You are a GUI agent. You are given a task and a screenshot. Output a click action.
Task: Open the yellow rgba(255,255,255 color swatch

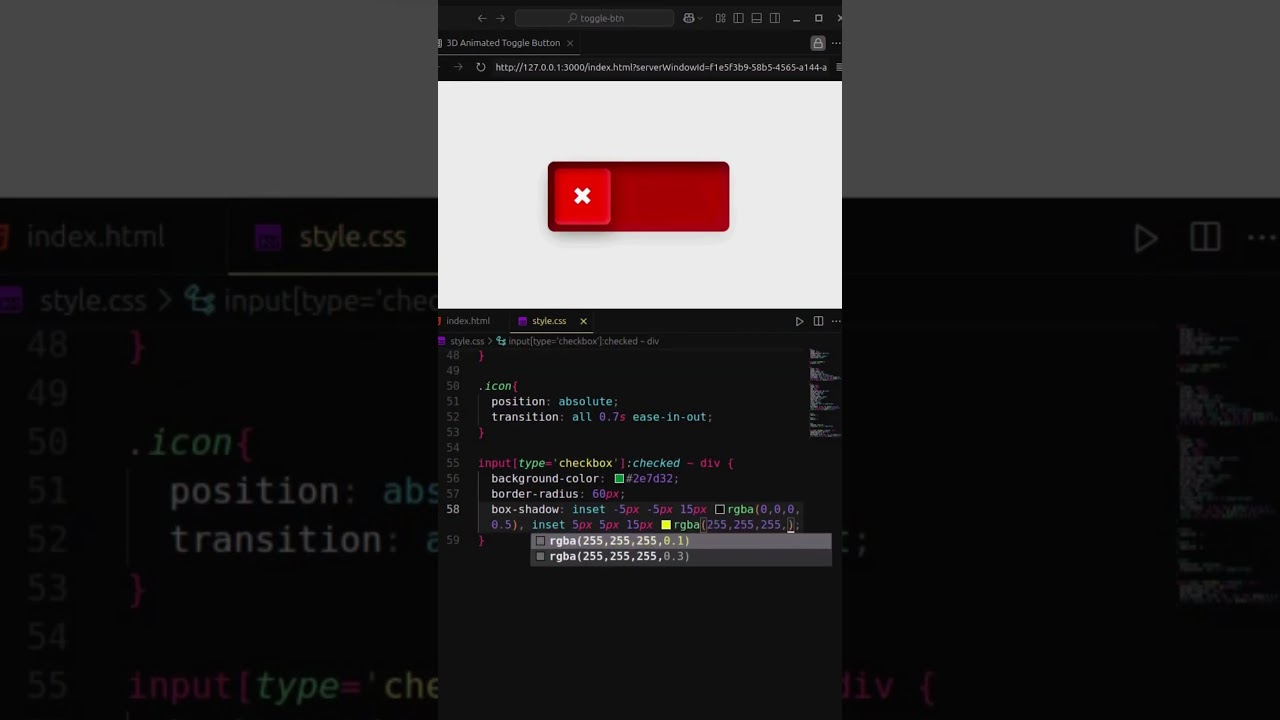[x=666, y=525]
